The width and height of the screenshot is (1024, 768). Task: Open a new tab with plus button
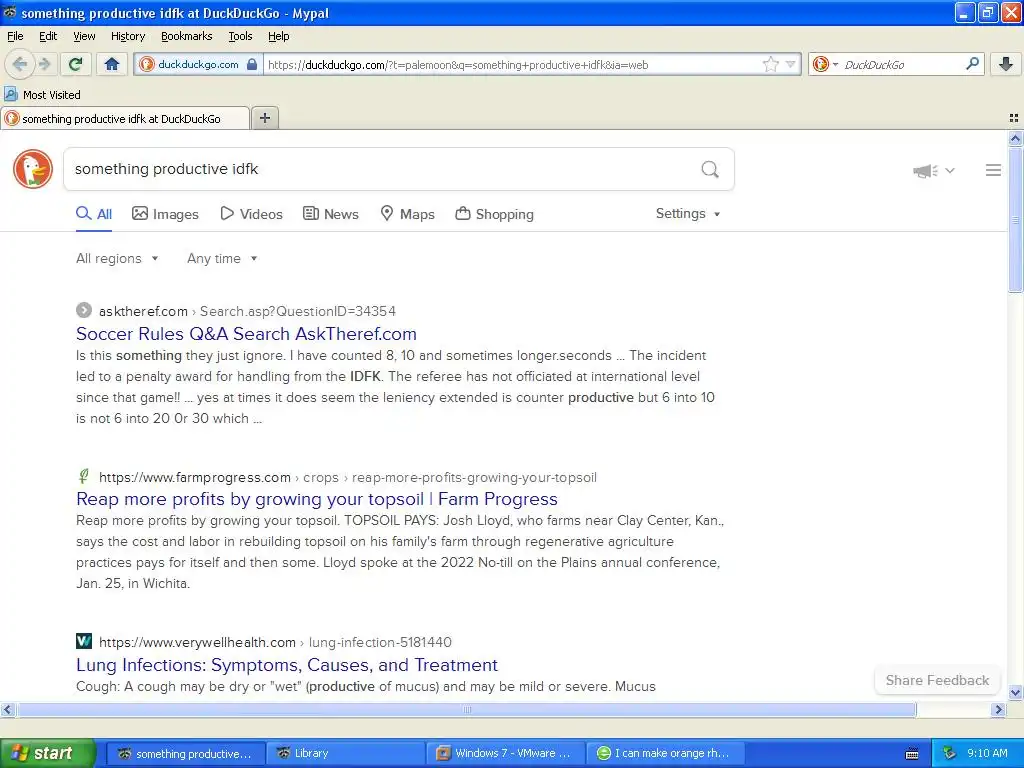tap(264, 118)
